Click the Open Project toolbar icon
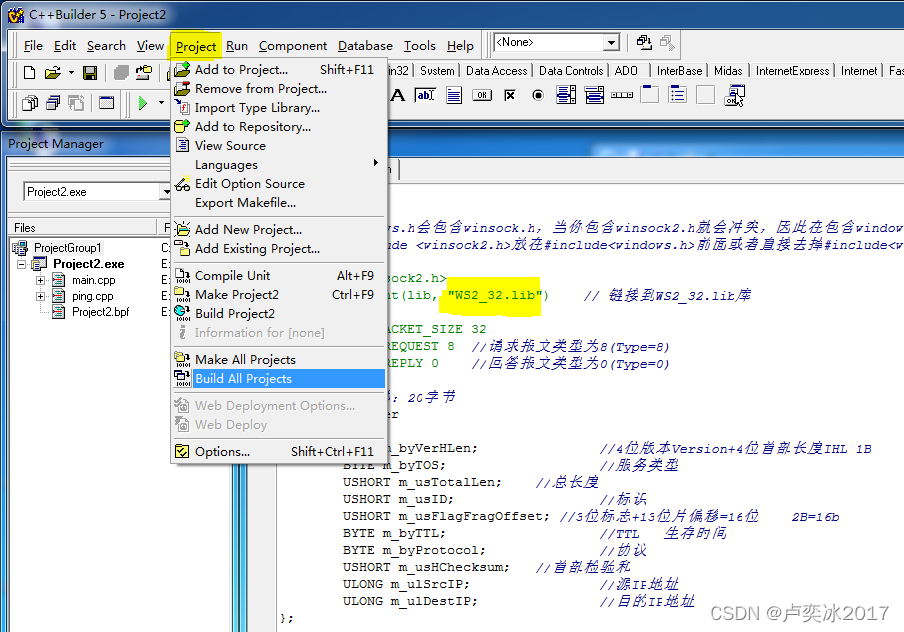 pyautogui.click(x=144, y=73)
